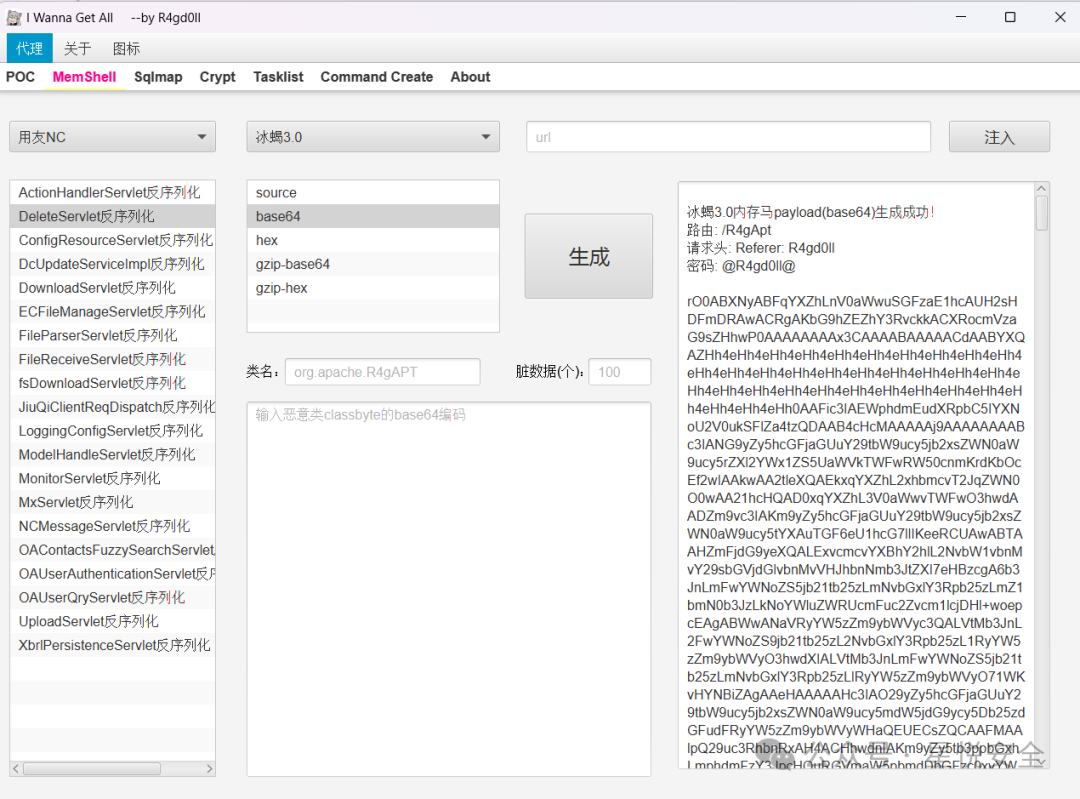The height and width of the screenshot is (799, 1080).
Task: Click the servlet list horizontal scrollbar thumb
Action: (92, 768)
